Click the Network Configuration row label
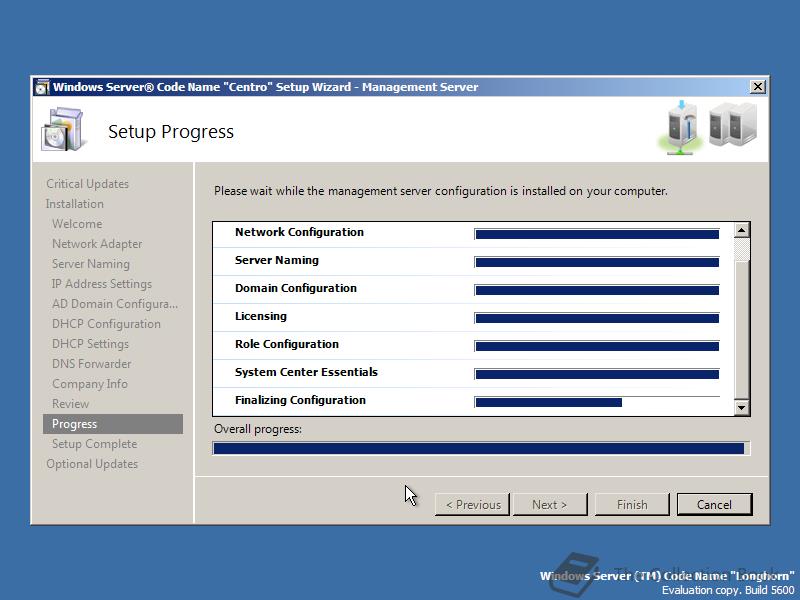 [x=299, y=232]
